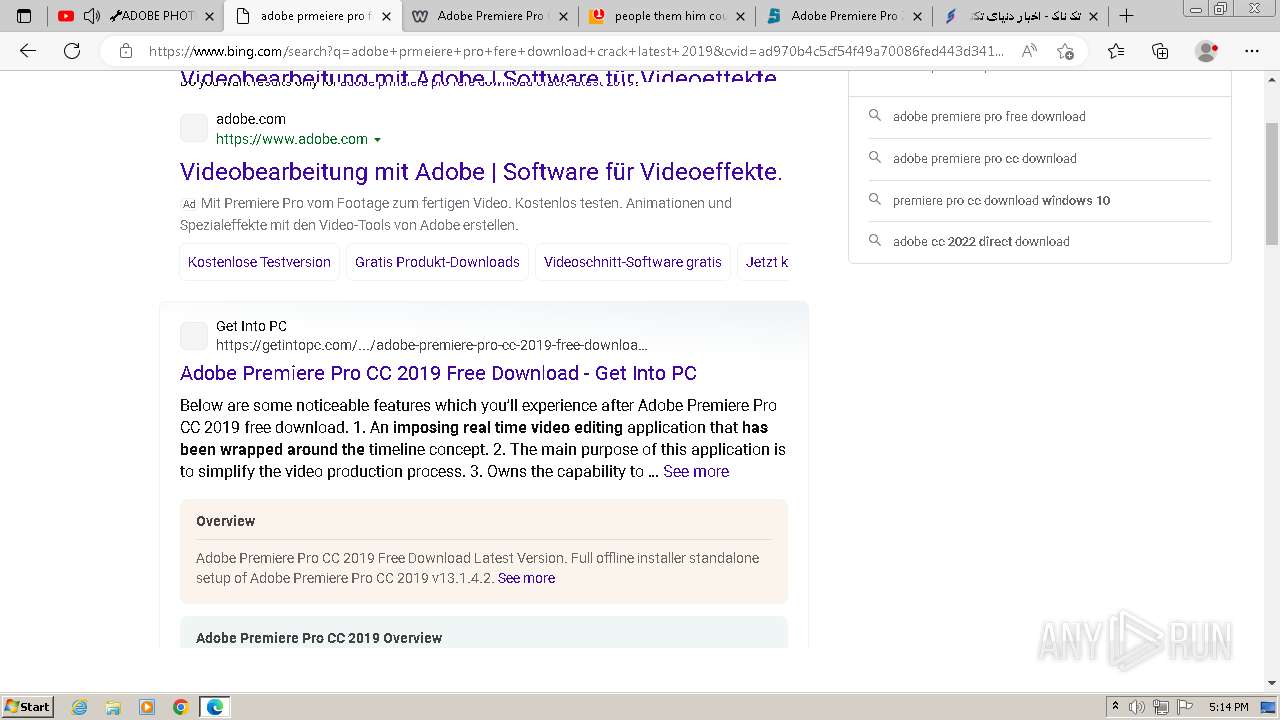Switch to the Wikipedia Adobe Premiere Pro tab

(491, 16)
